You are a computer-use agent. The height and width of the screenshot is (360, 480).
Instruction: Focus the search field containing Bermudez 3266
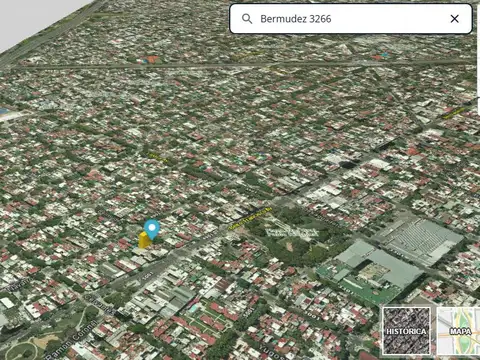coord(351,19)
